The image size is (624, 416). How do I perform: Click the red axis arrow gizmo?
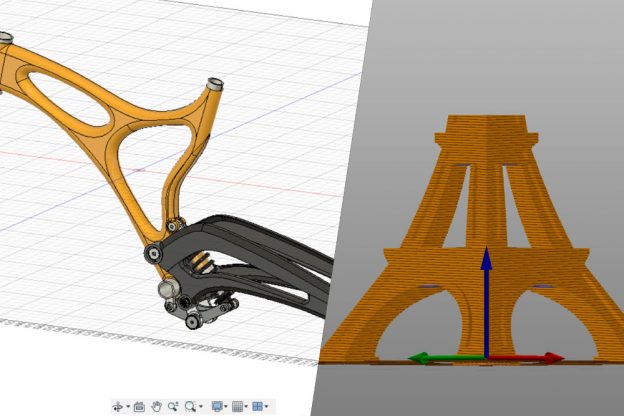pyautogui.click(x=525, y=358)
